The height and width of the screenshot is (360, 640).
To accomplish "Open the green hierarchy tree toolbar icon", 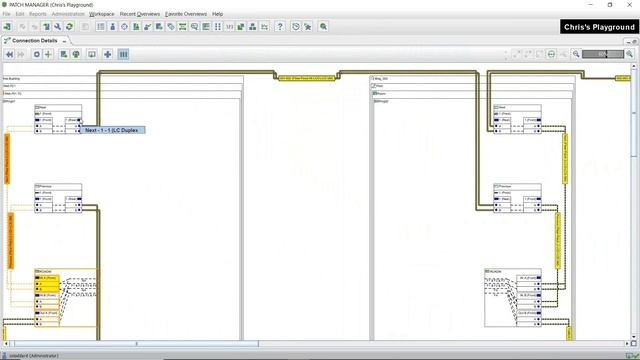I will coord(46,27).
